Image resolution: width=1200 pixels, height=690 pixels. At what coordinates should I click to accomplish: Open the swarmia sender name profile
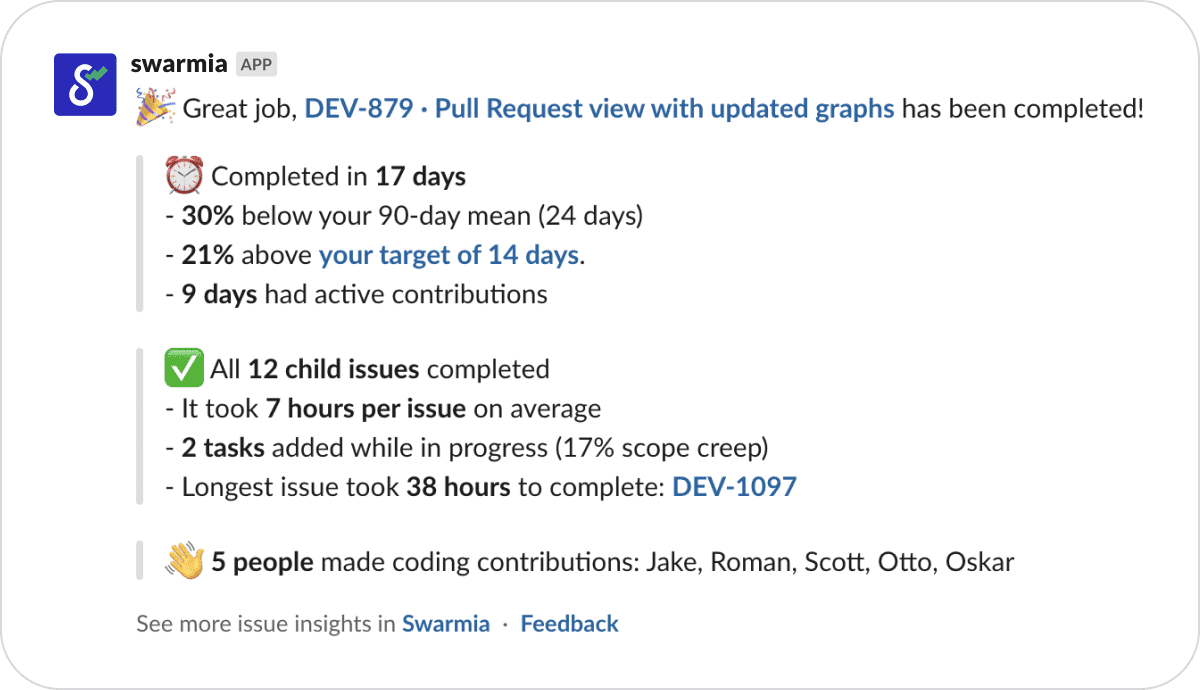pos(179,64)
